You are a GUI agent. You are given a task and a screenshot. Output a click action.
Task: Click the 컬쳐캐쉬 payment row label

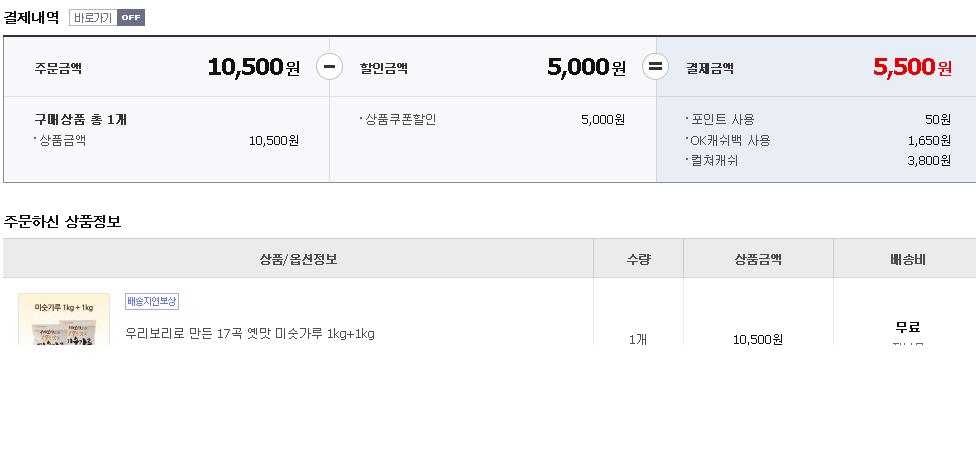tap(714, 160)
